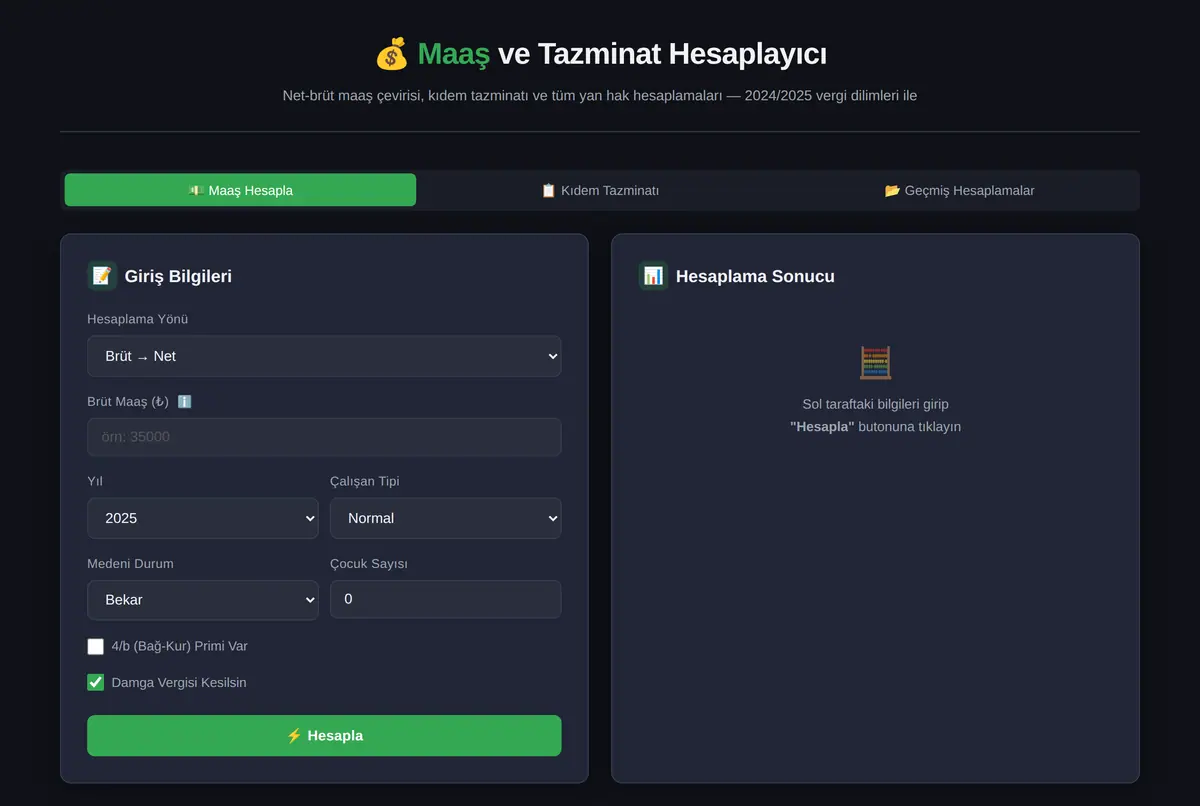The height and width of the screenshot is (806, 1200).
Task: Open the Çalışan Tipi dropdown
Action: point(446,518)
